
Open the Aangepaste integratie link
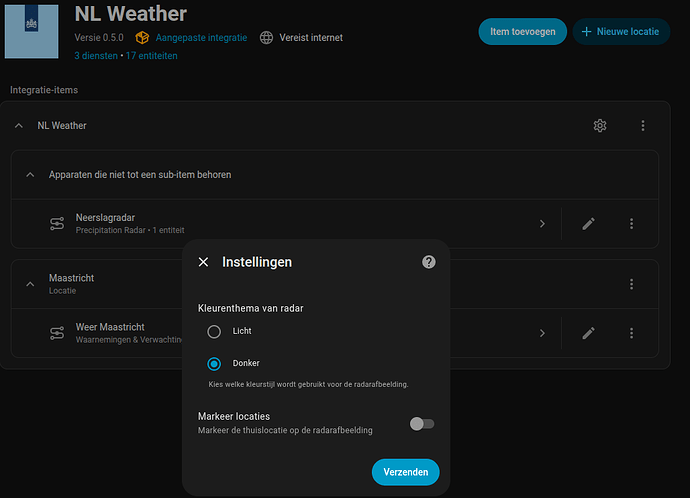point(201,38)
